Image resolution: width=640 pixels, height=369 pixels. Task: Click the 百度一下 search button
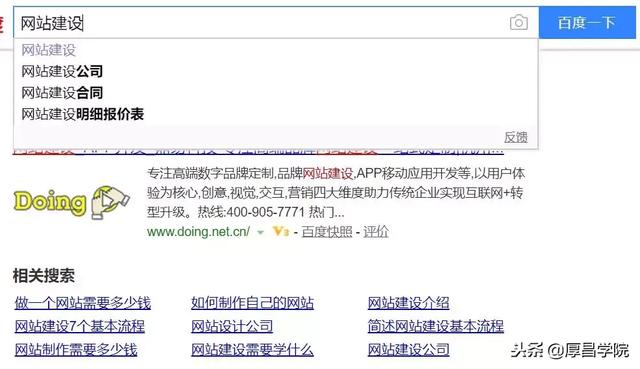tap(587, 23)
